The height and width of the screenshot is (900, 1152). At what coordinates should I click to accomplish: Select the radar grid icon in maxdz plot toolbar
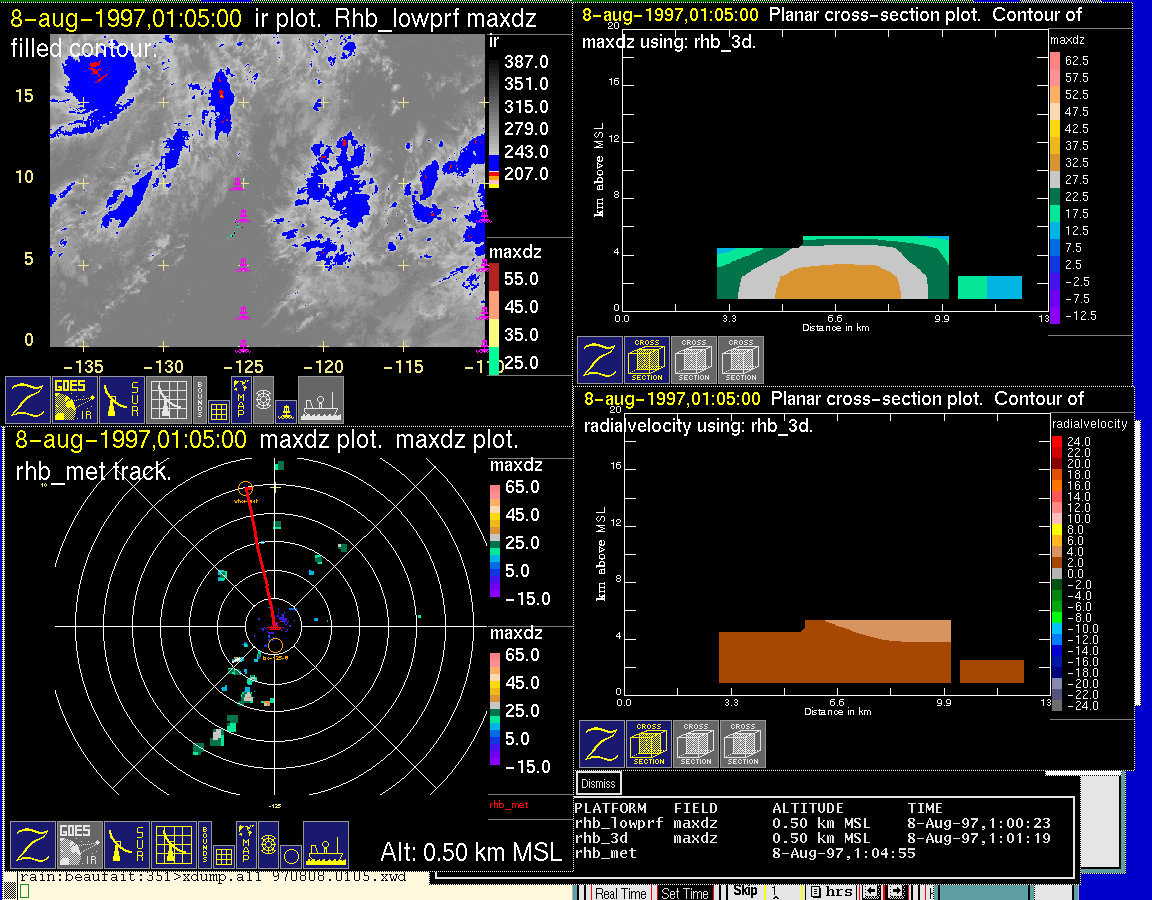173,845
